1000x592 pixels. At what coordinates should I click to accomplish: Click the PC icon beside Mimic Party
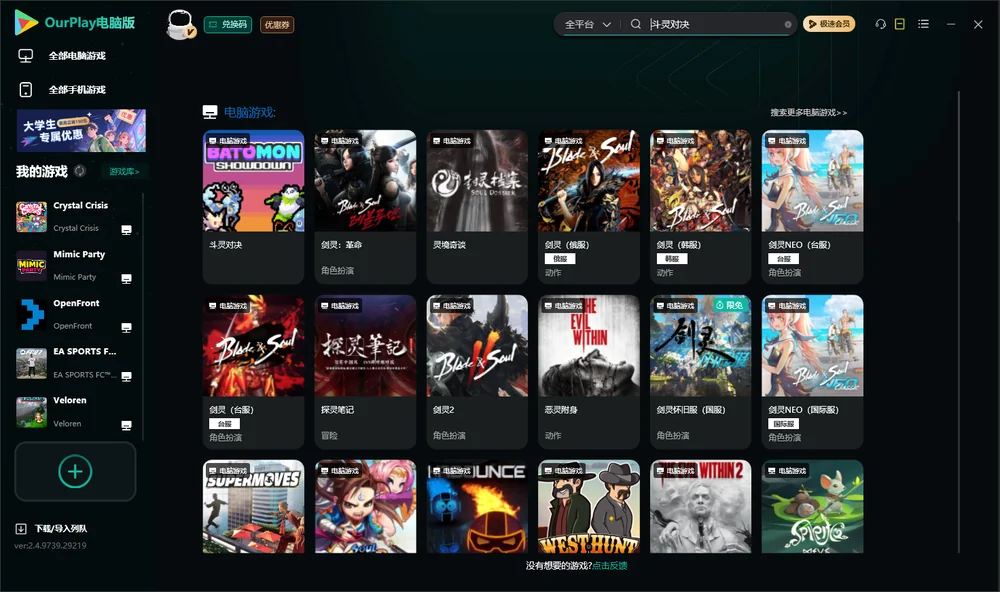coord(126,279)
